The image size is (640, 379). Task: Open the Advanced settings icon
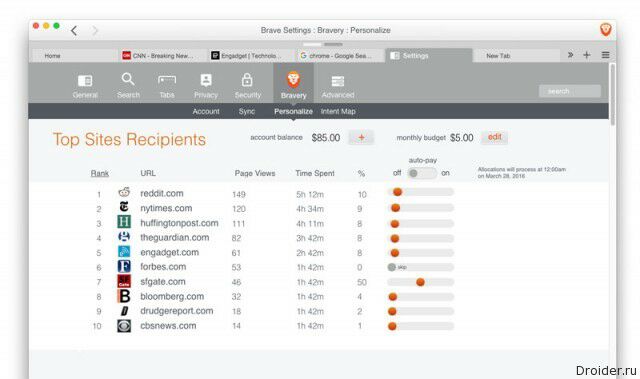pos(338,81)
